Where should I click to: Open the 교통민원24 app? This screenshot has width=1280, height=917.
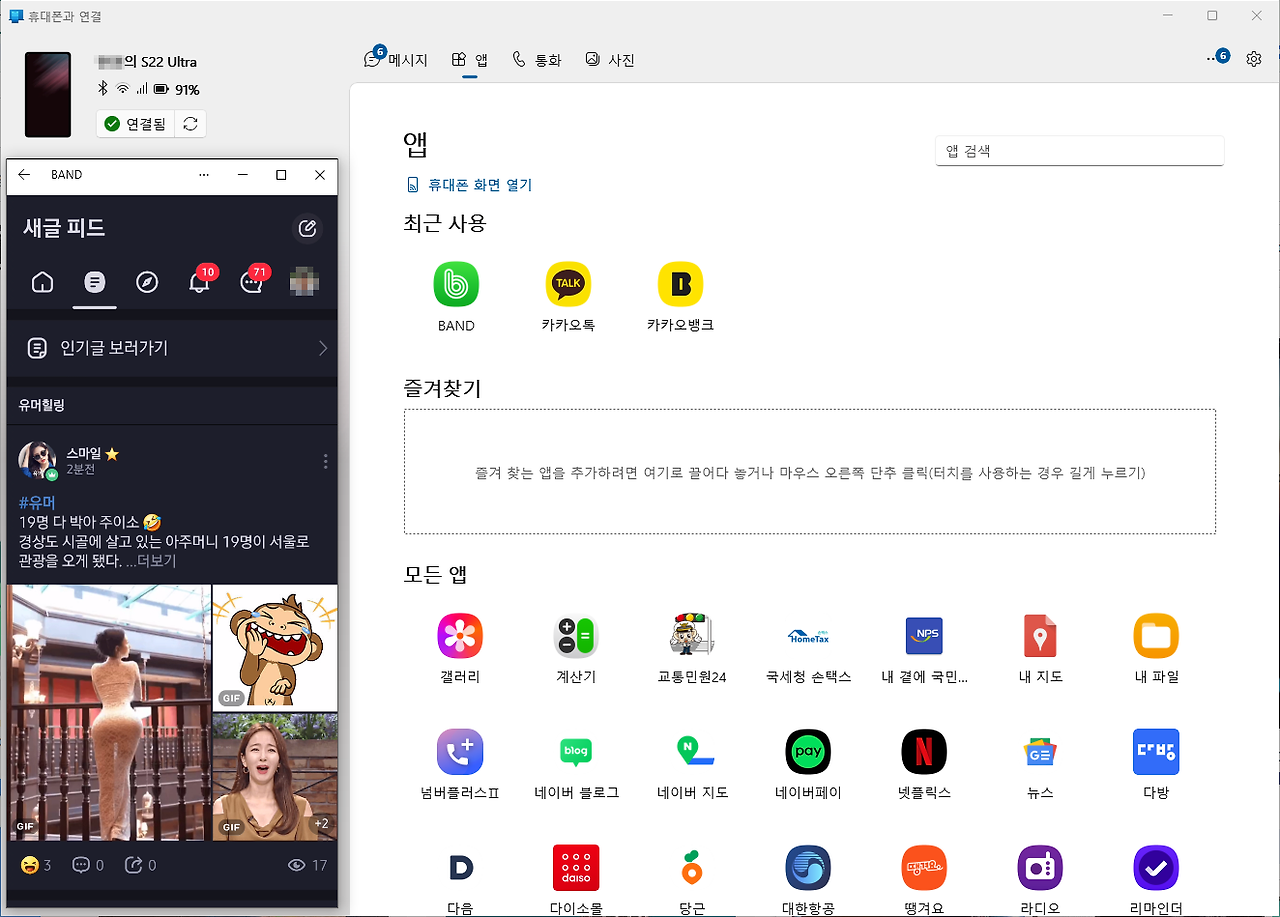pos(692,636)
